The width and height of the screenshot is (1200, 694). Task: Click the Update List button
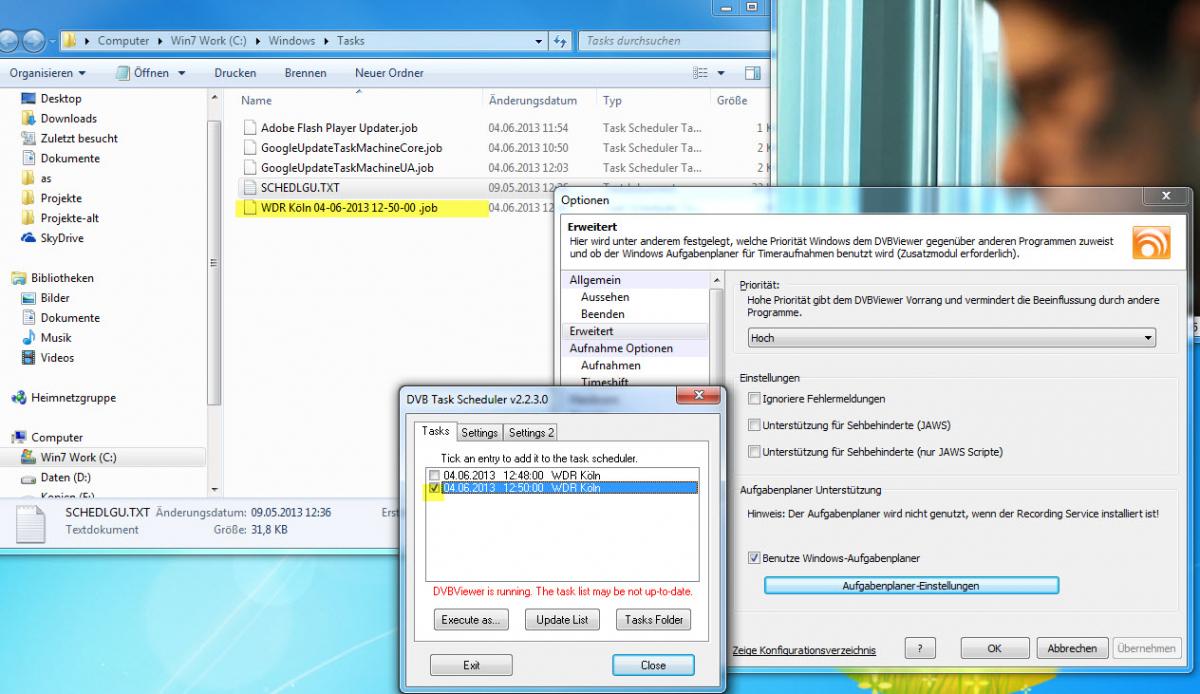[562, 620]
